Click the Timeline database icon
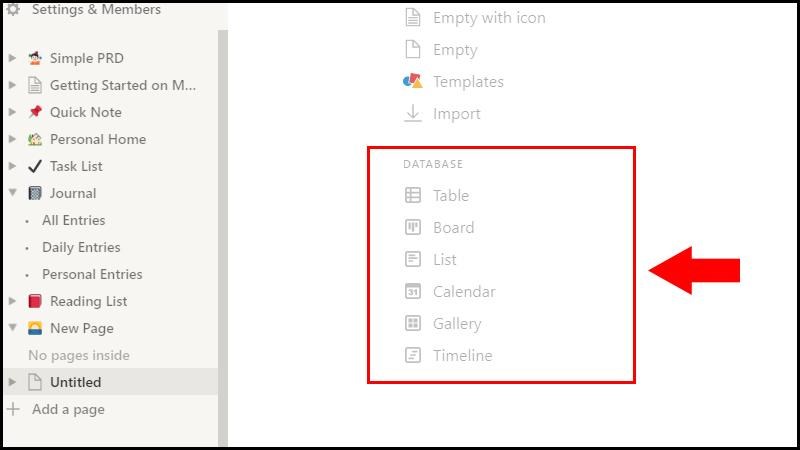 [413, 356]
